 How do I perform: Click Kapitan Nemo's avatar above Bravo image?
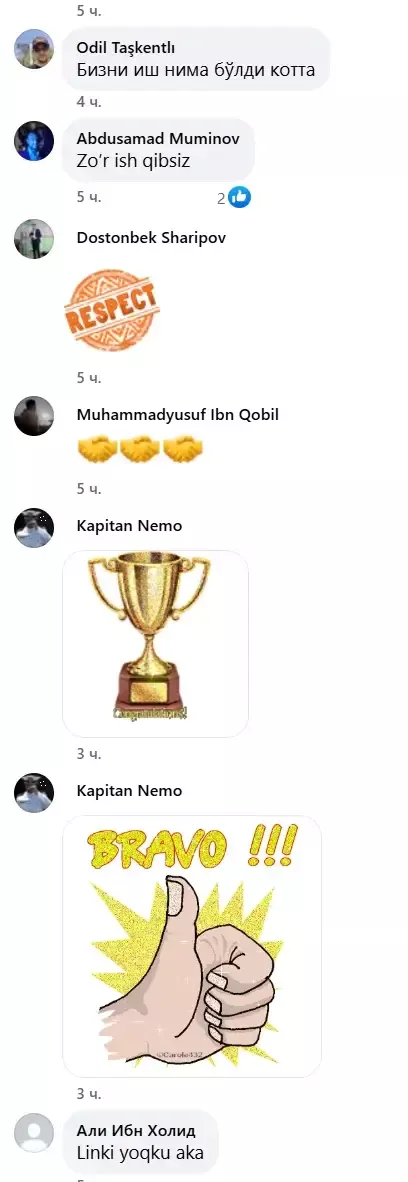click(34, 792)
